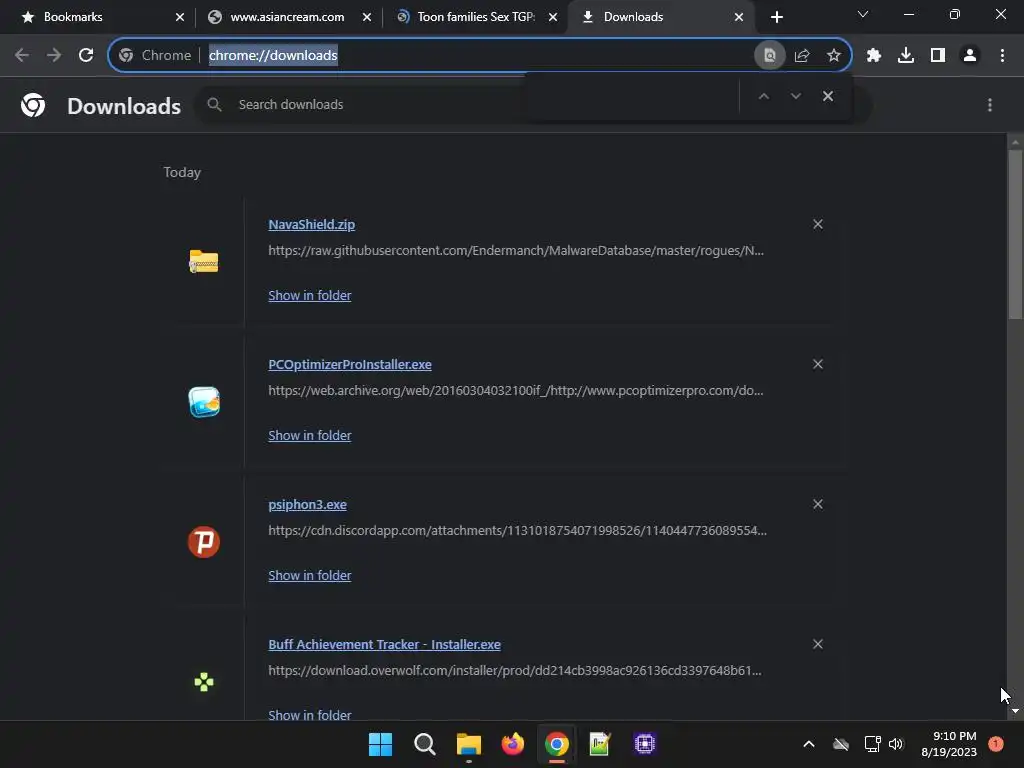Click the scrollbar down arrow
Screen dimensions: 1024x768
(x=1015, y=711)
